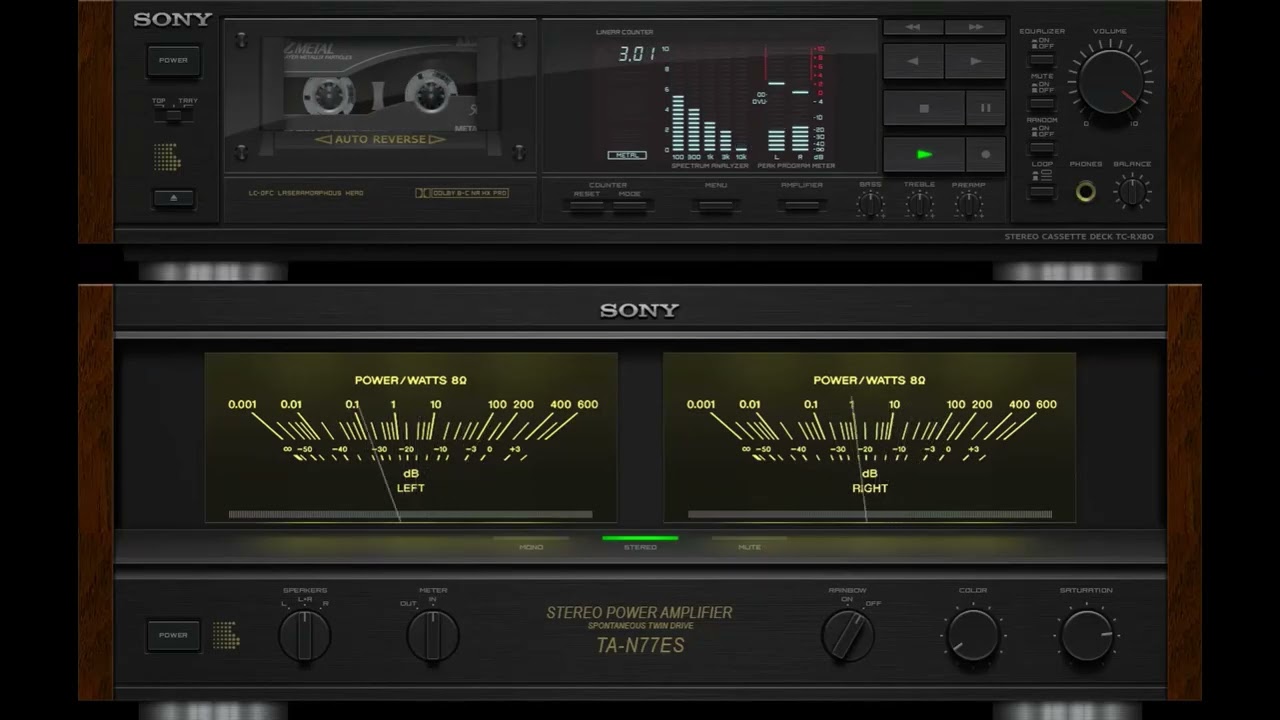Click the SONY logo on the cassette deck

pos(172,19)
